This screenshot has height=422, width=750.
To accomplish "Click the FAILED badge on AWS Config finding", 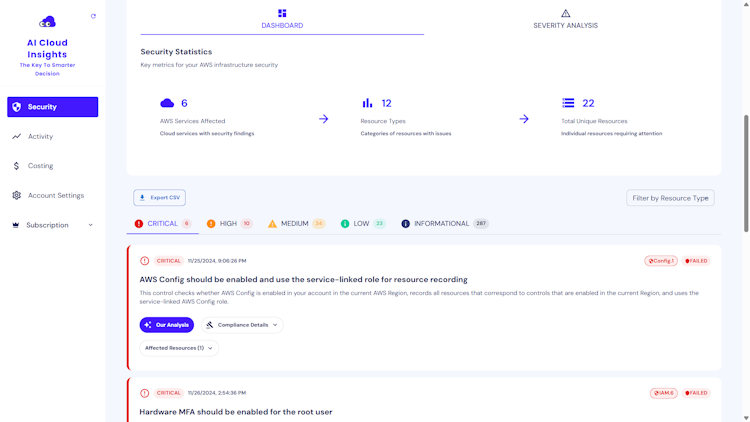I will click(696, 261).
